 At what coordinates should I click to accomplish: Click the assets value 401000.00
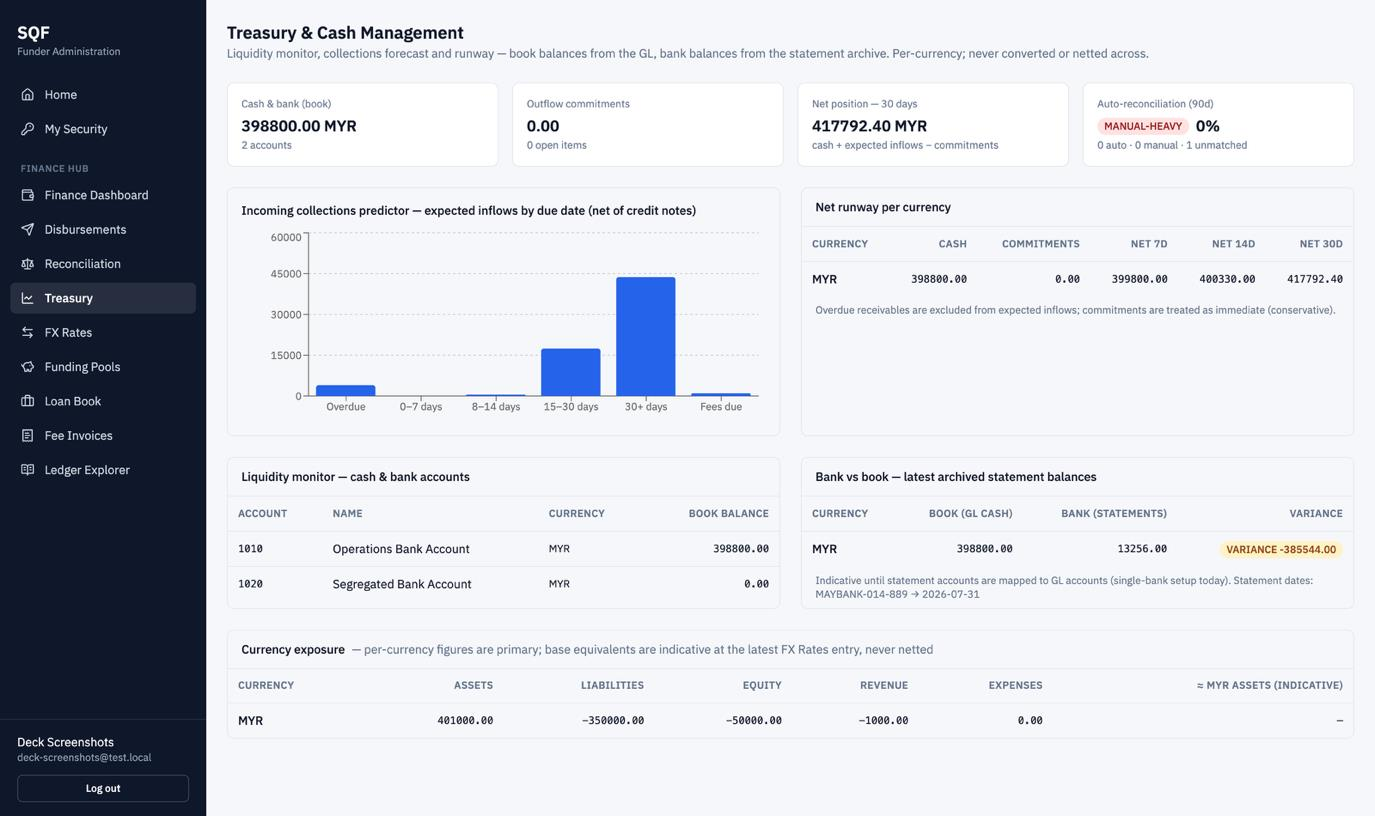click(x=465, y=720)
